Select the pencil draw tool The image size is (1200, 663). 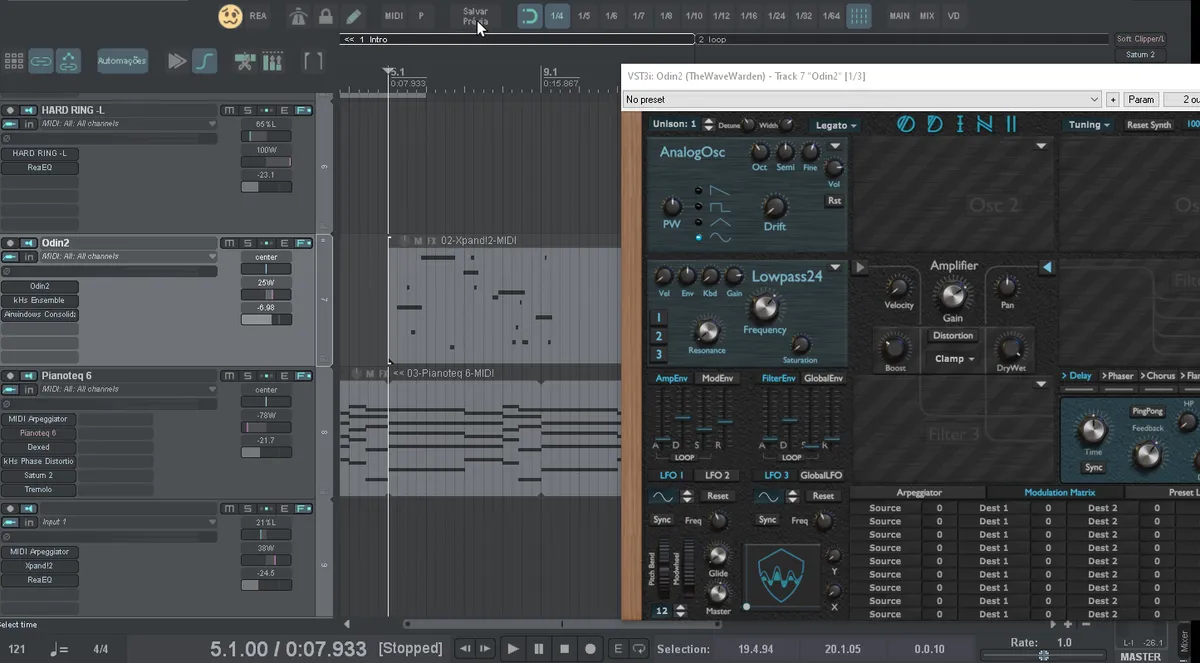(x=353, y=16)
